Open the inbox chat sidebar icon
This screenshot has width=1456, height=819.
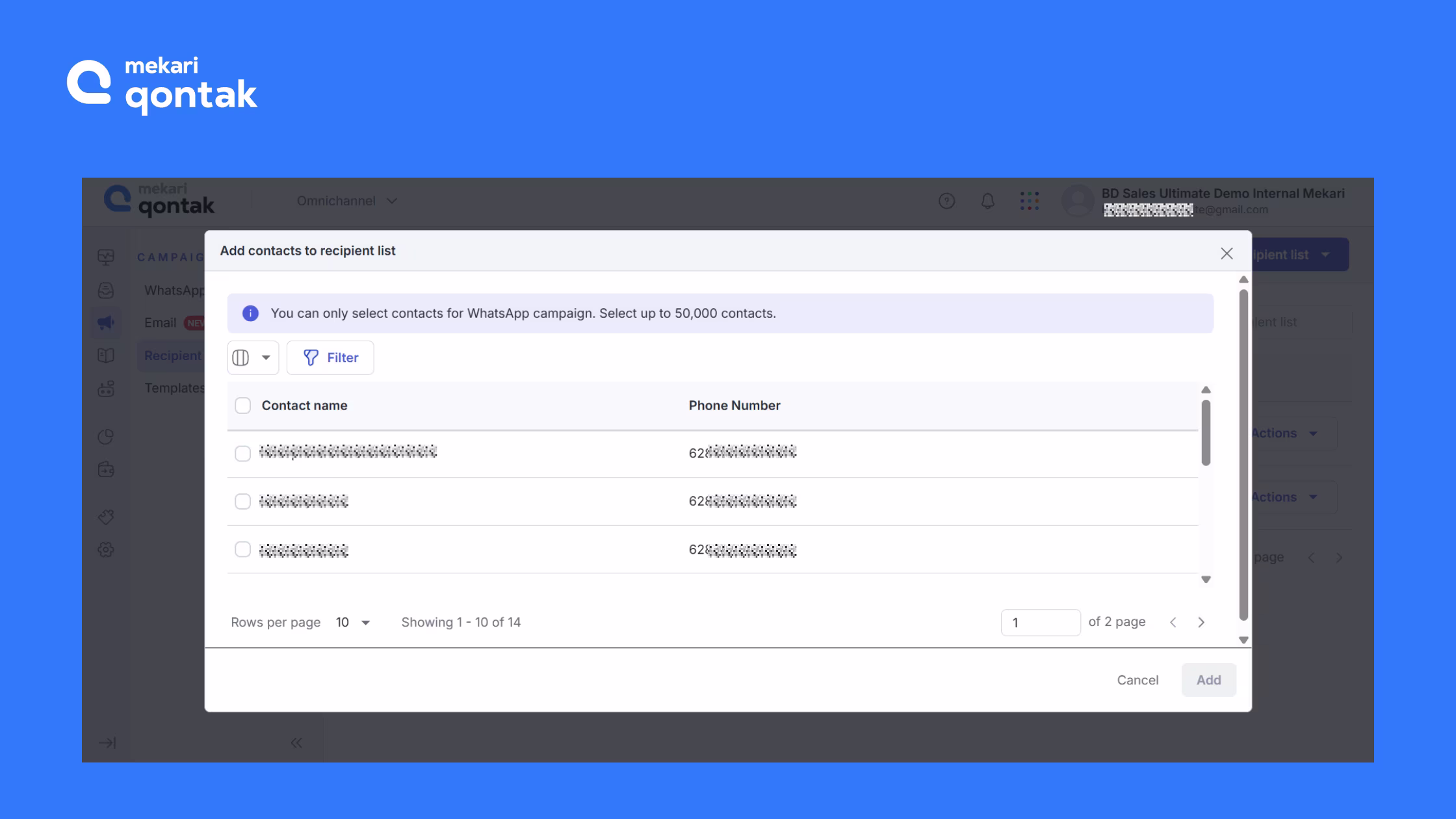106,290
